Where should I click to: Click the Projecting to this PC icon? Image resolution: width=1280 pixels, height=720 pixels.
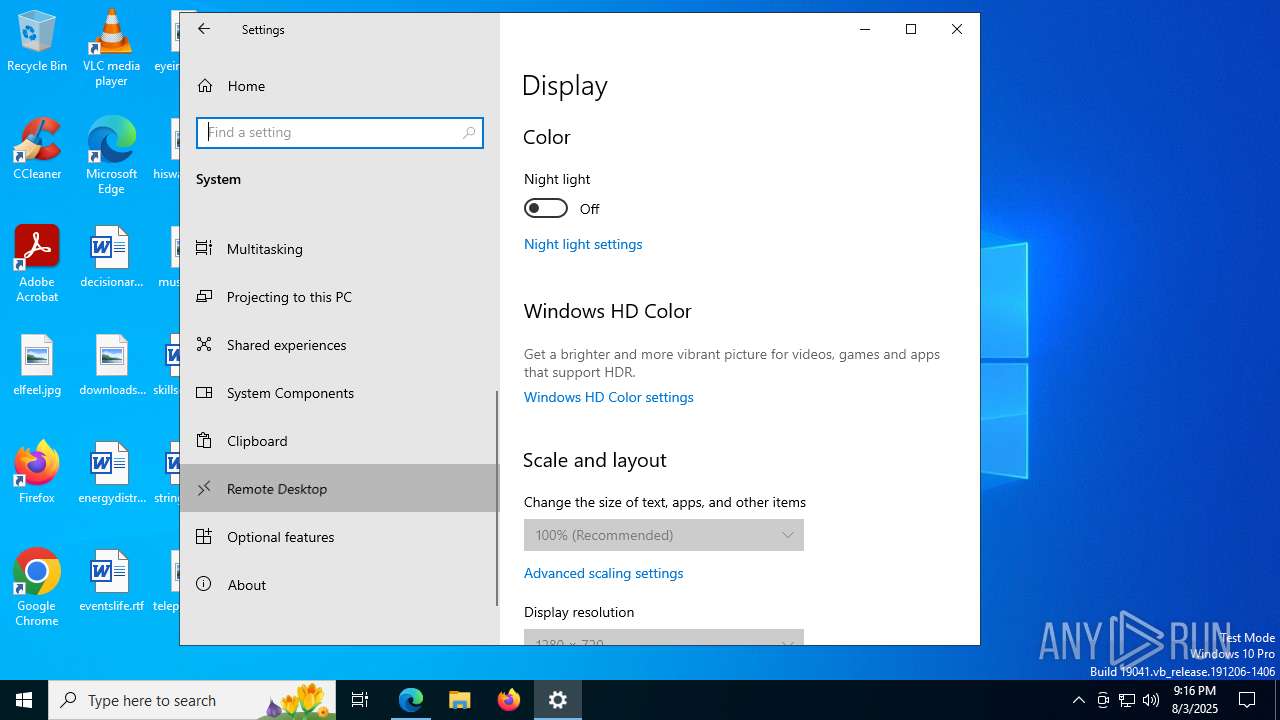pyautogui.click(x=204, y=296)
